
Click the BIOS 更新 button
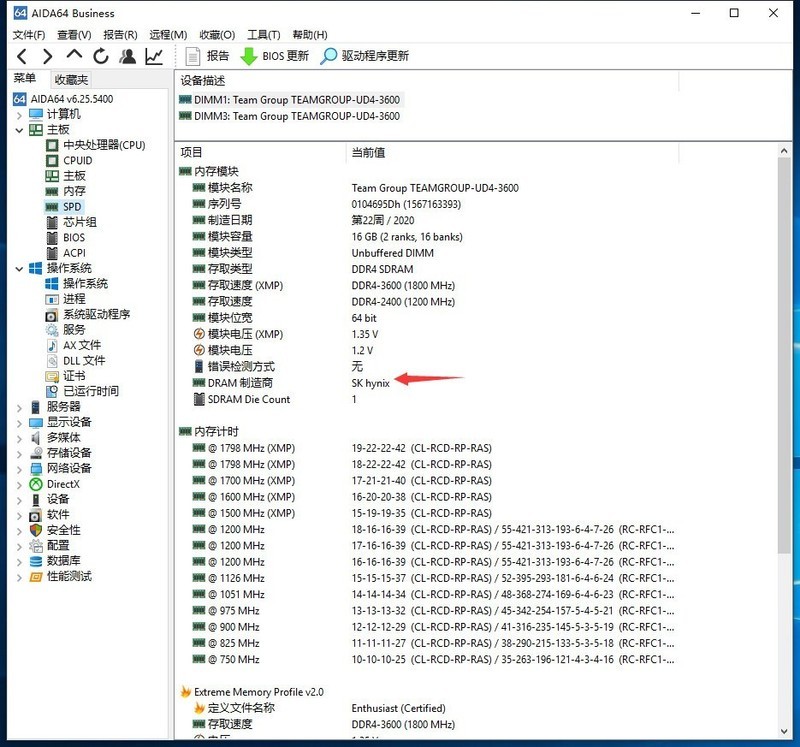[275, 56]
